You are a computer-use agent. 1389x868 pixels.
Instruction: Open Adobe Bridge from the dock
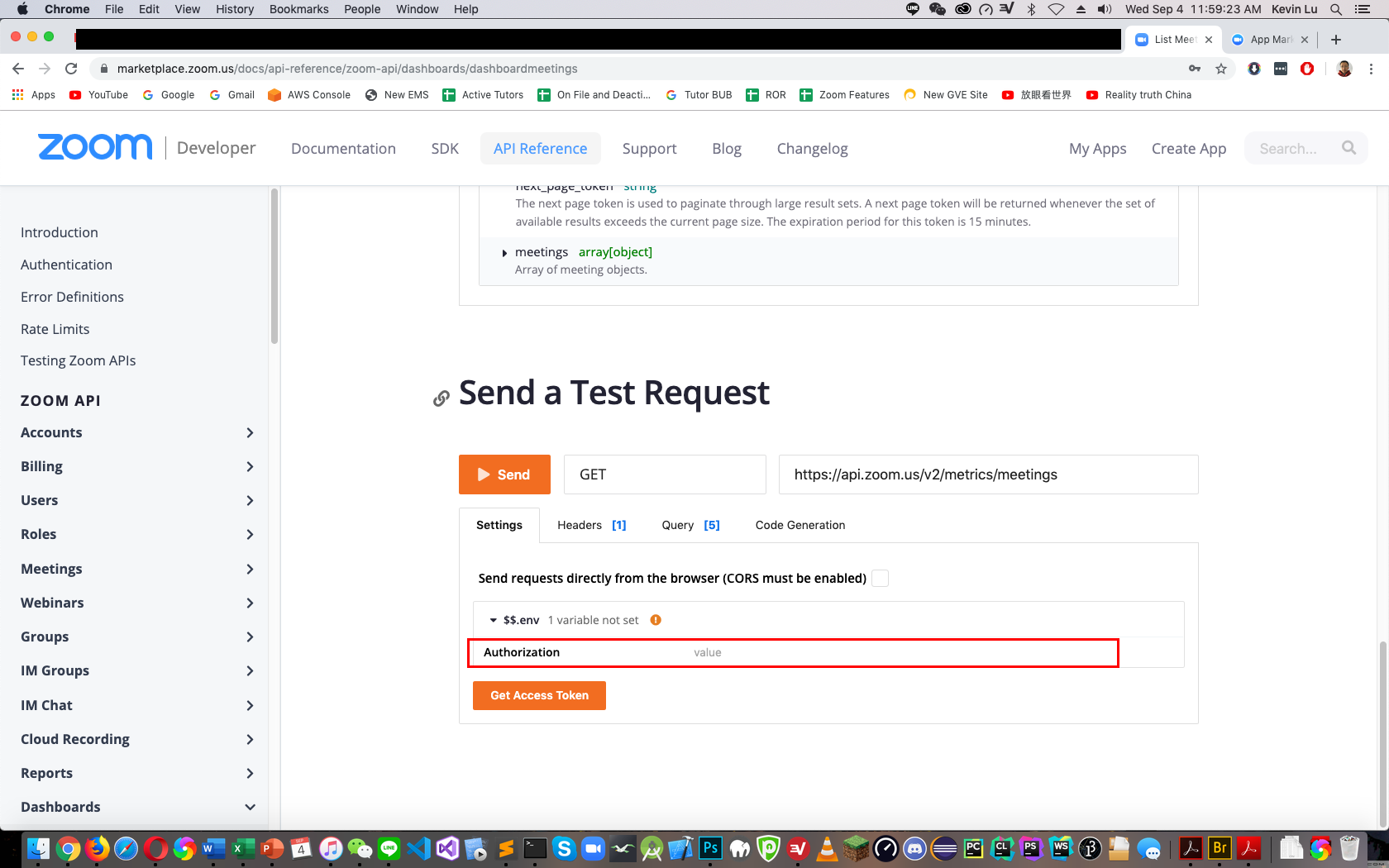tap(1220, 848)
